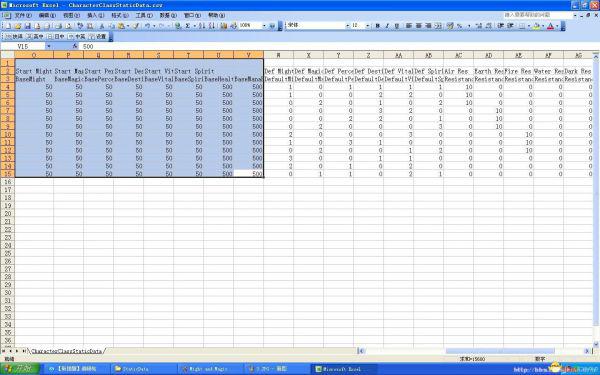
Task: Click the font color red A swatch
Action: (x=550, y=26)
